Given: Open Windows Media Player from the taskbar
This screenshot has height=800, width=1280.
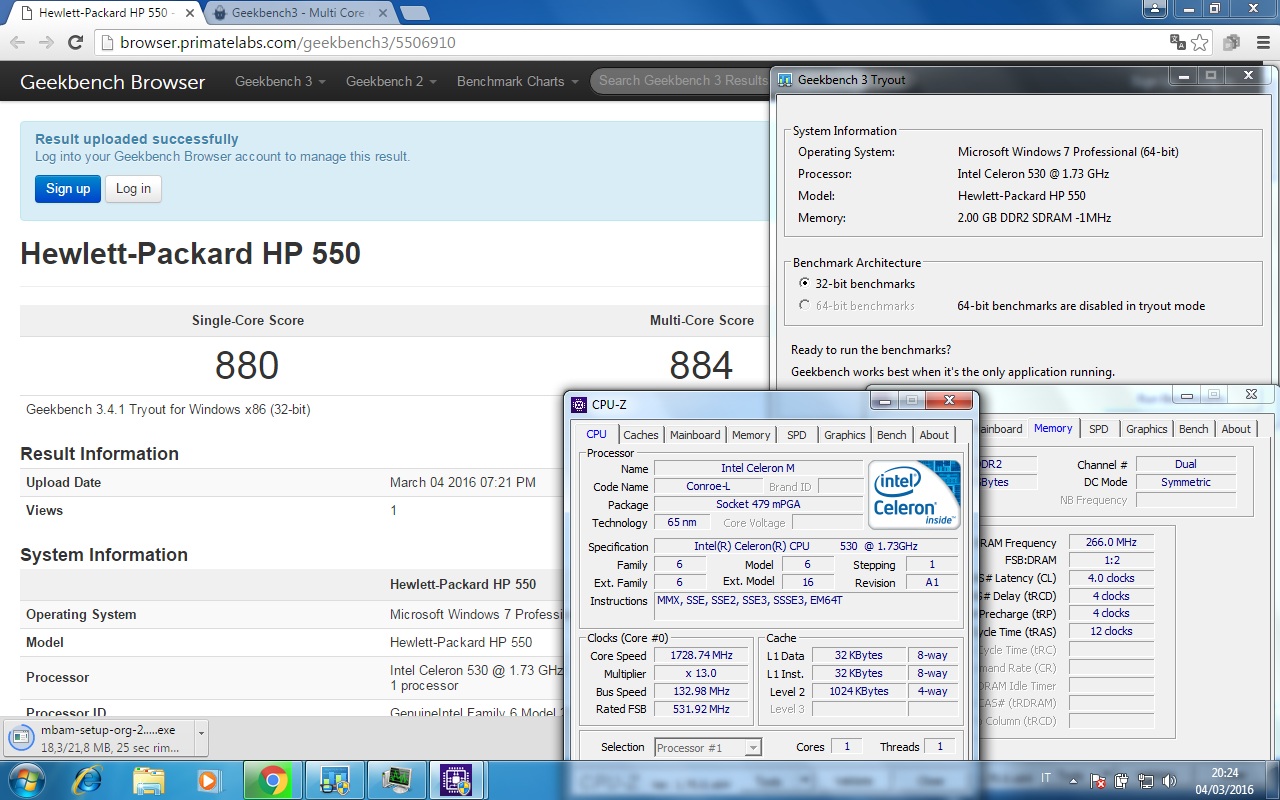Looking at the screenshot, I should pyautogui.click(x=209, y=780).
